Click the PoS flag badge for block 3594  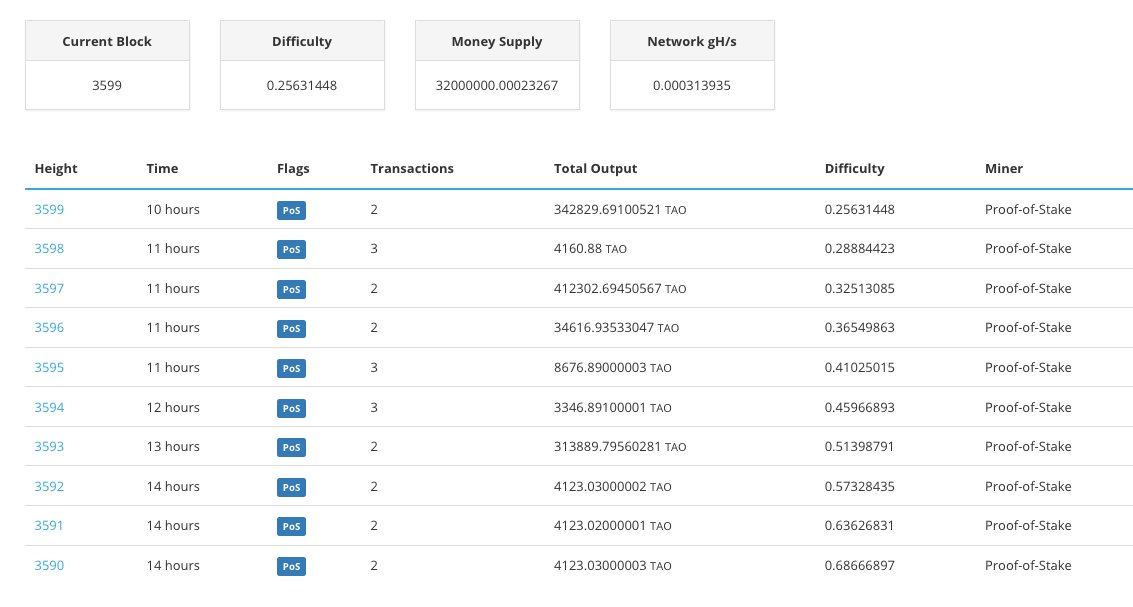291,408
